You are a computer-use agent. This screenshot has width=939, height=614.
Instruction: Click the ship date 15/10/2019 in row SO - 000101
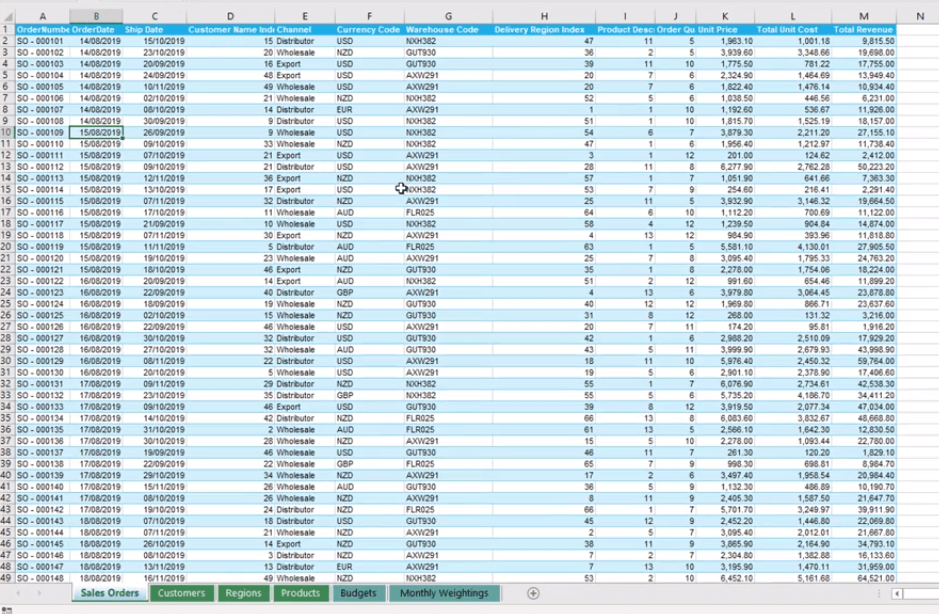[155, 41]
